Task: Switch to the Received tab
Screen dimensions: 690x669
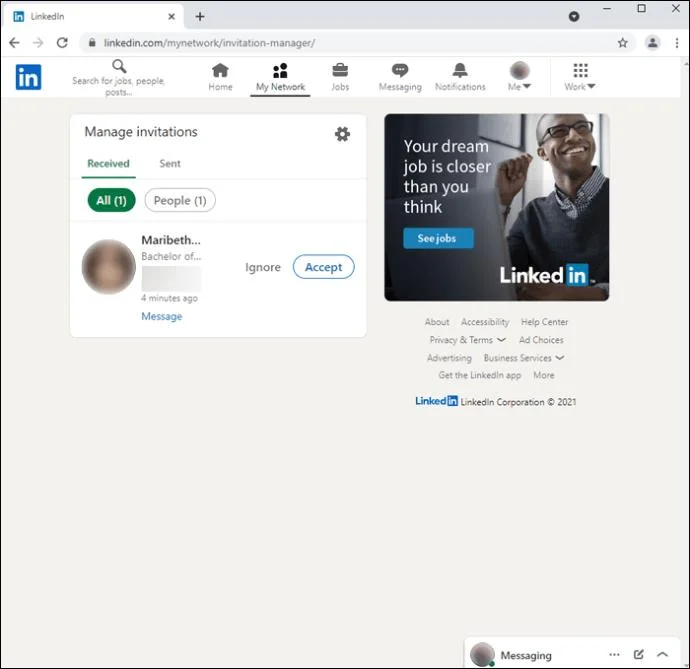Action: tap(108, 164)
